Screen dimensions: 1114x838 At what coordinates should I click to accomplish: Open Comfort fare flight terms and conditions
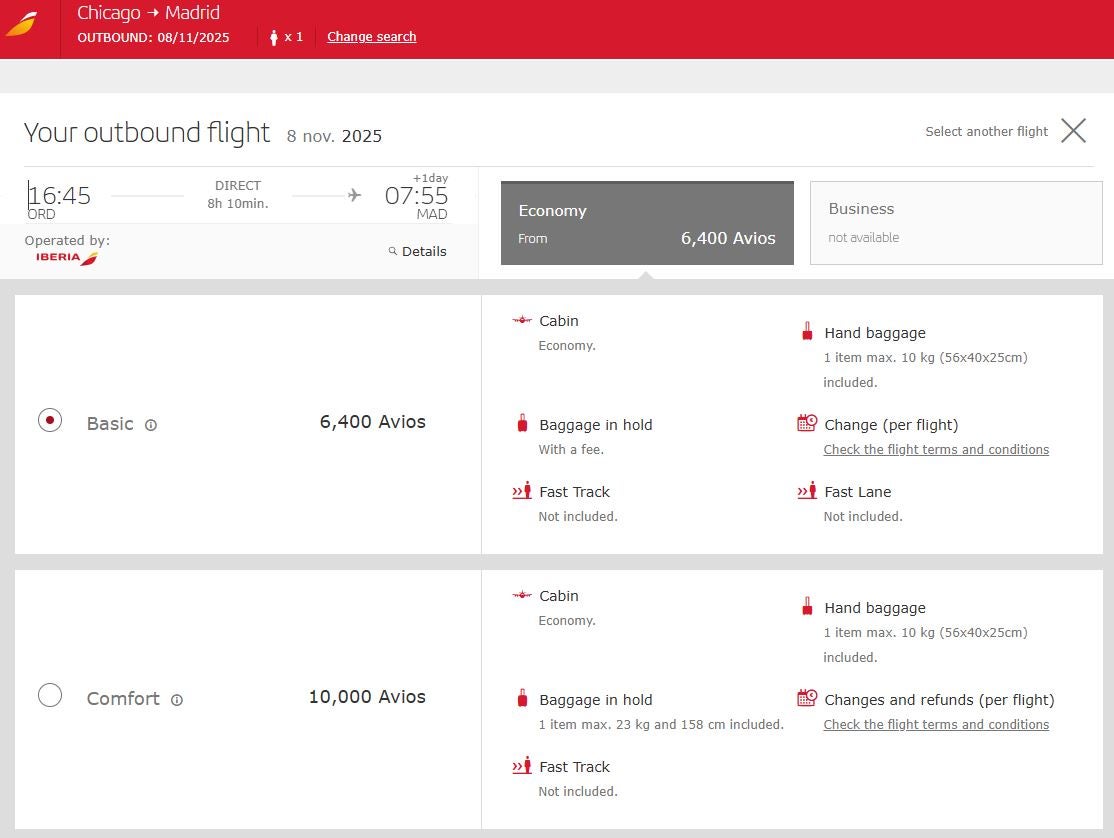click(936, 725)
